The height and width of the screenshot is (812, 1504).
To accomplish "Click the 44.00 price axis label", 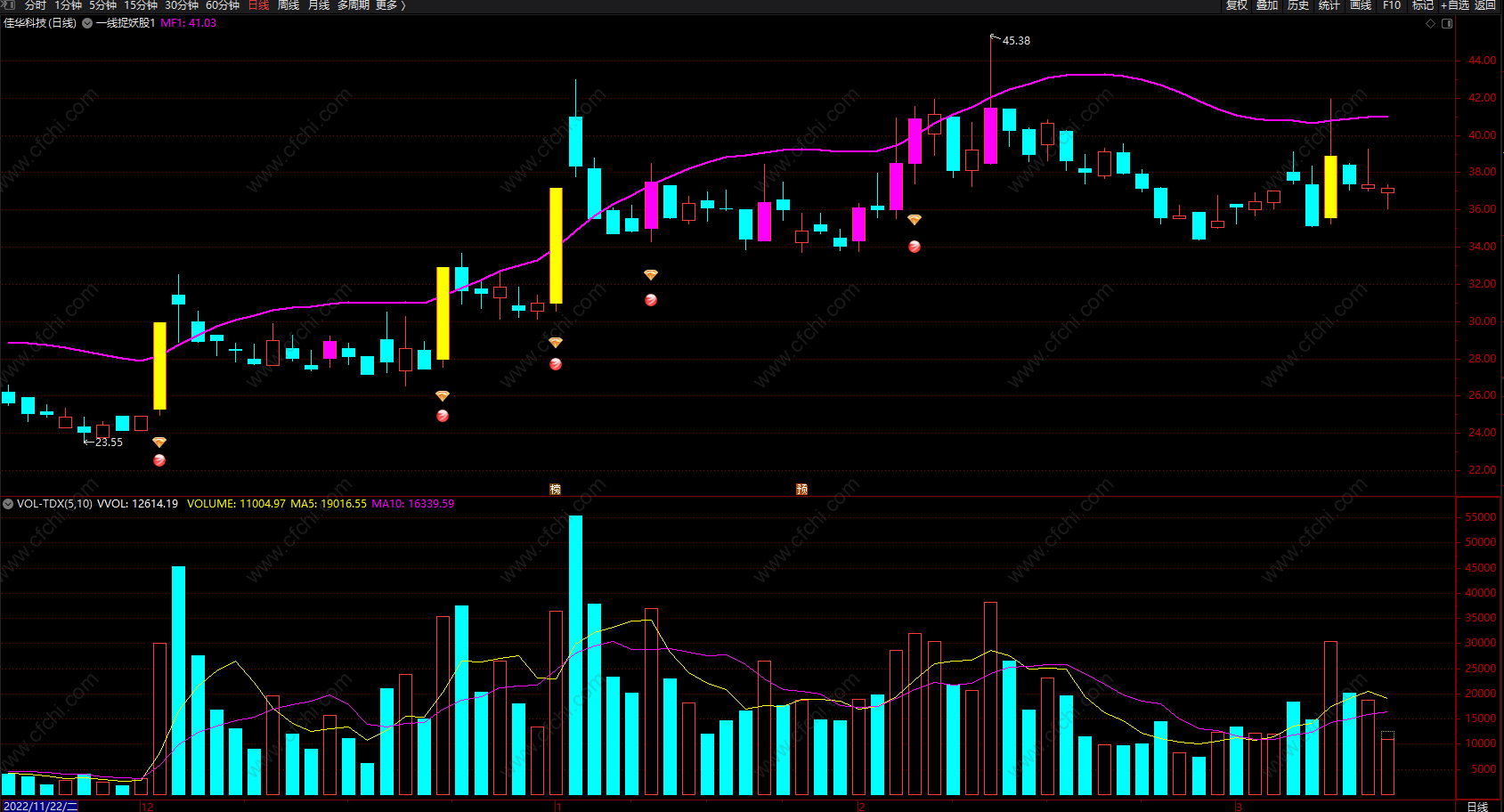I will [x=1483, y=61].
